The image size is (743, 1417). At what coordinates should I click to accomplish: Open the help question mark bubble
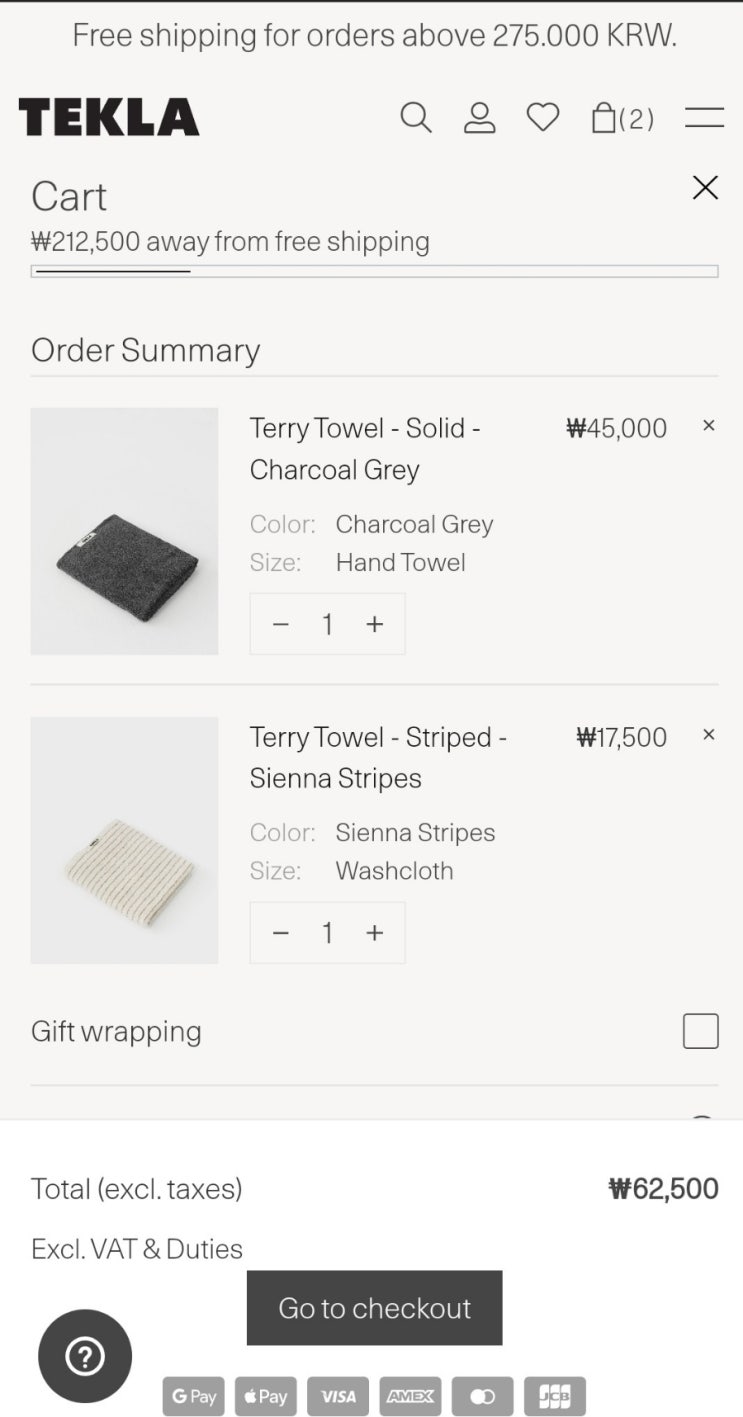[x=85, y=1356]
